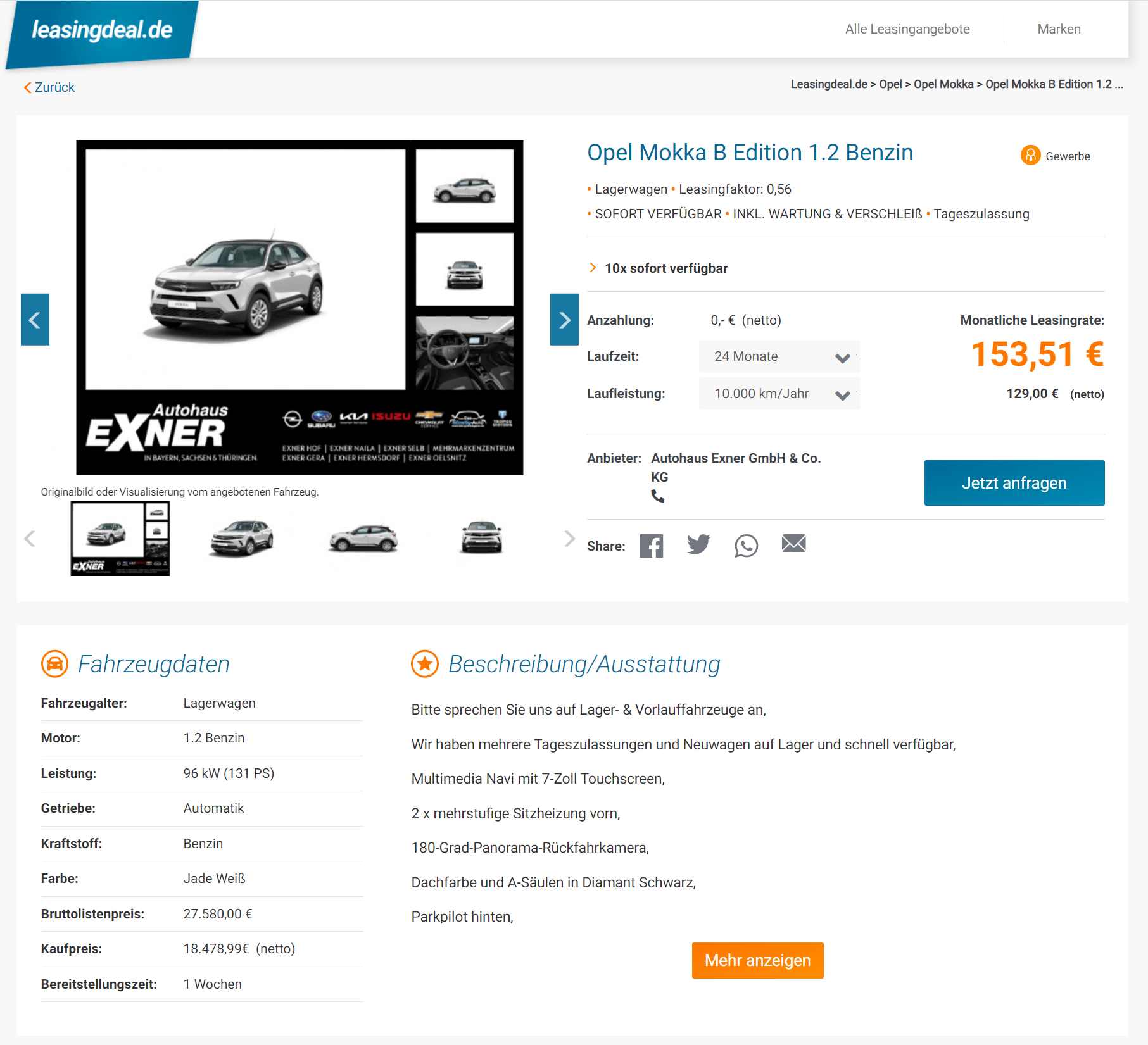Click the Jetzt anfragen button
This screenshot has width=1148, height=1045.
(x=1014, y=483)
